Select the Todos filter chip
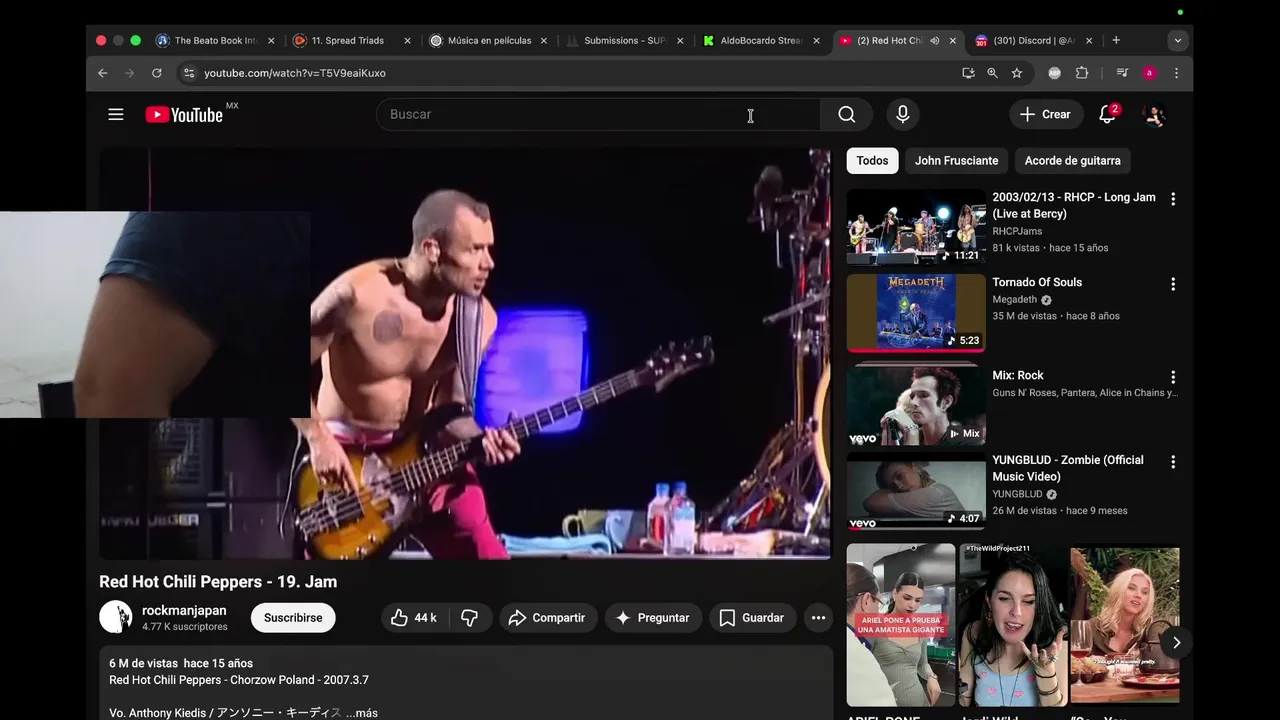Image resolution: width=1280 pixels, height=720 pixels. click(872, 161)
